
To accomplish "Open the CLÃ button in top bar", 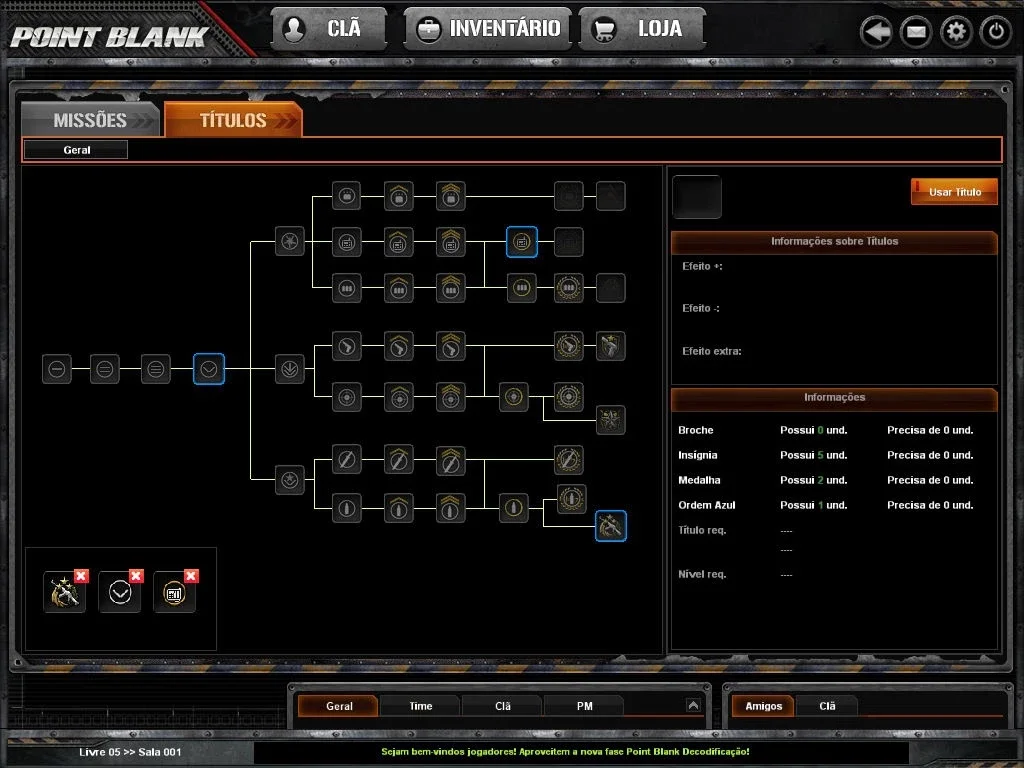I will (329, 29).
